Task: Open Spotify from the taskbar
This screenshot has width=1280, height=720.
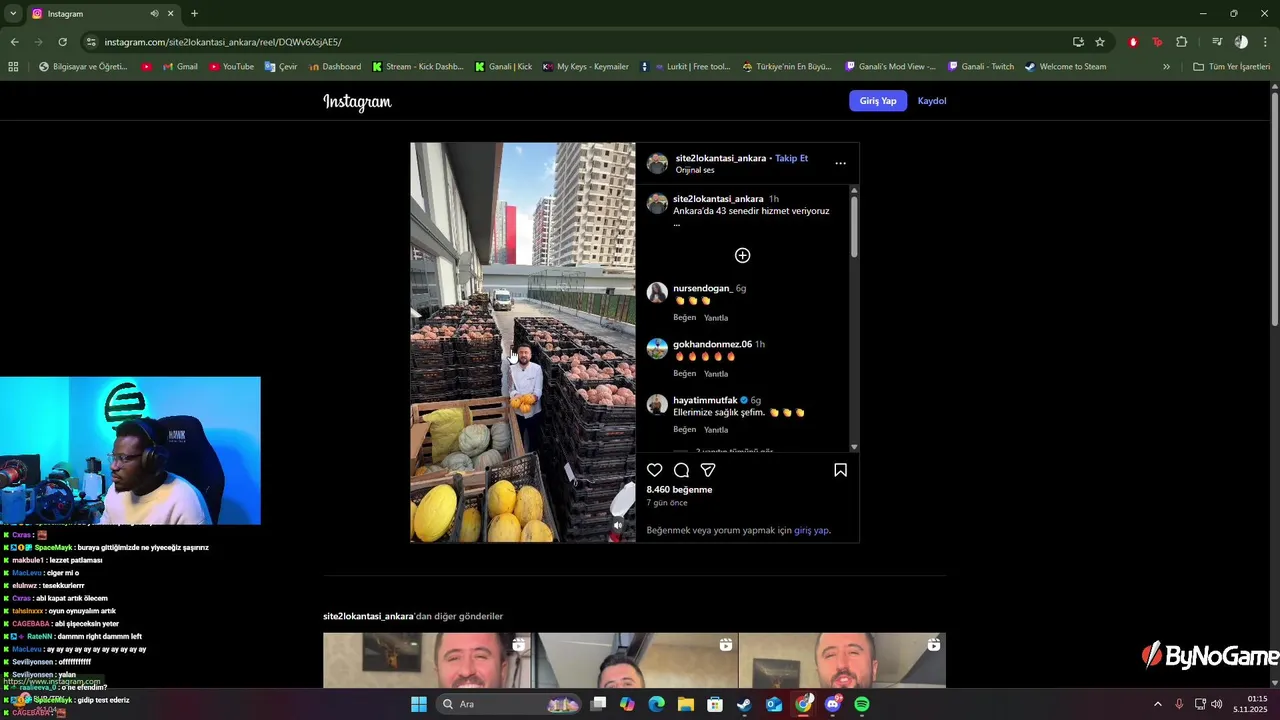Action: click(x=862, y=704)
